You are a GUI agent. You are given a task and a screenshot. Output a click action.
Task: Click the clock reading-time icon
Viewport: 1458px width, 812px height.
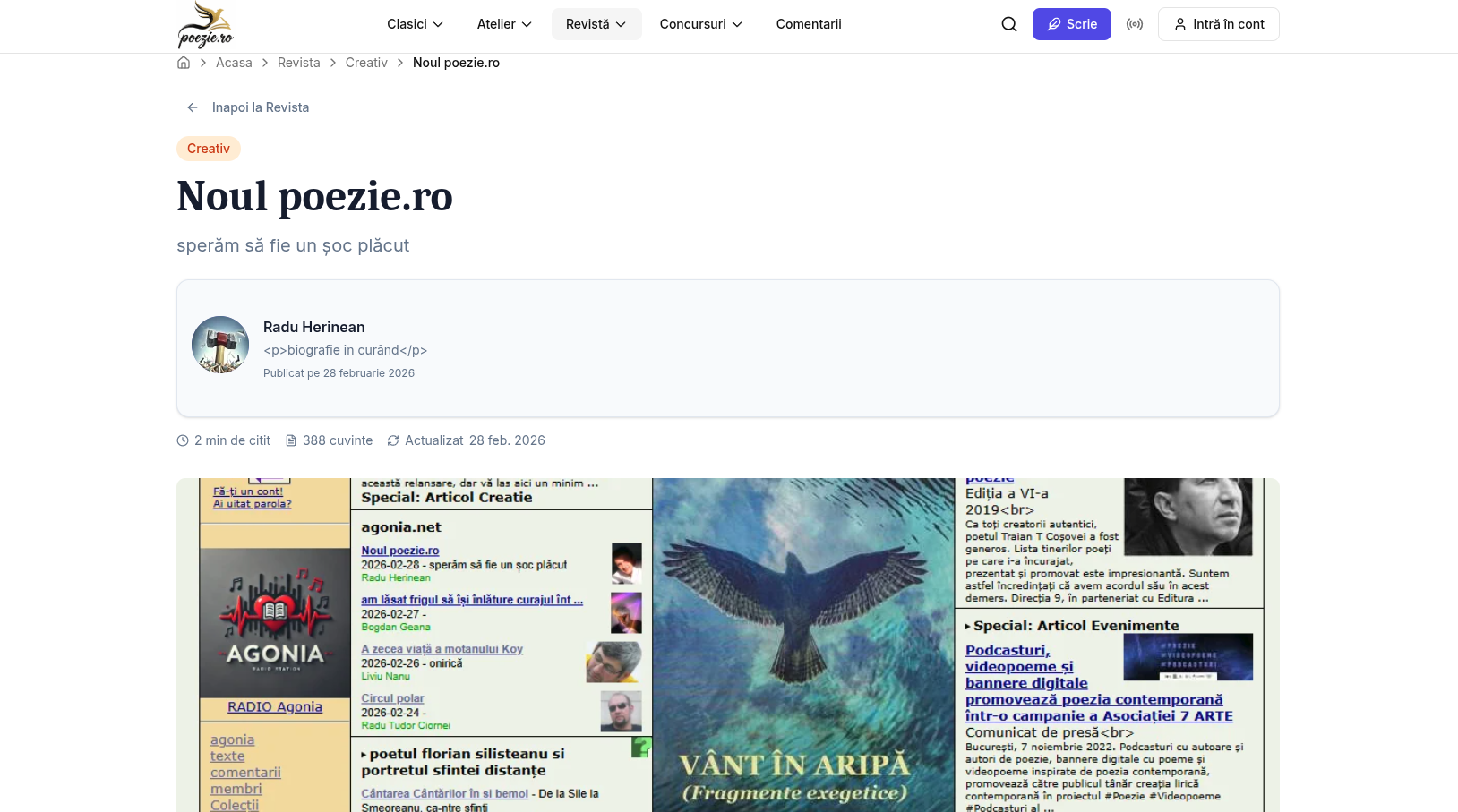click(183, 440)
